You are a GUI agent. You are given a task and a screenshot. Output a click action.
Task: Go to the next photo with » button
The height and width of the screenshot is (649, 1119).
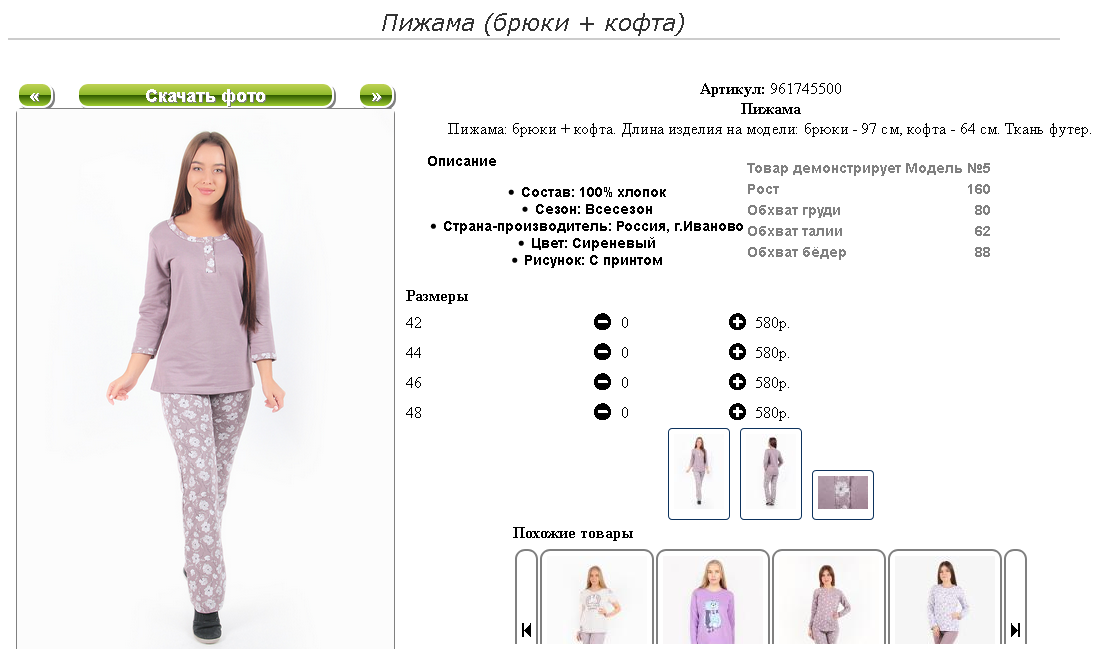377,96
